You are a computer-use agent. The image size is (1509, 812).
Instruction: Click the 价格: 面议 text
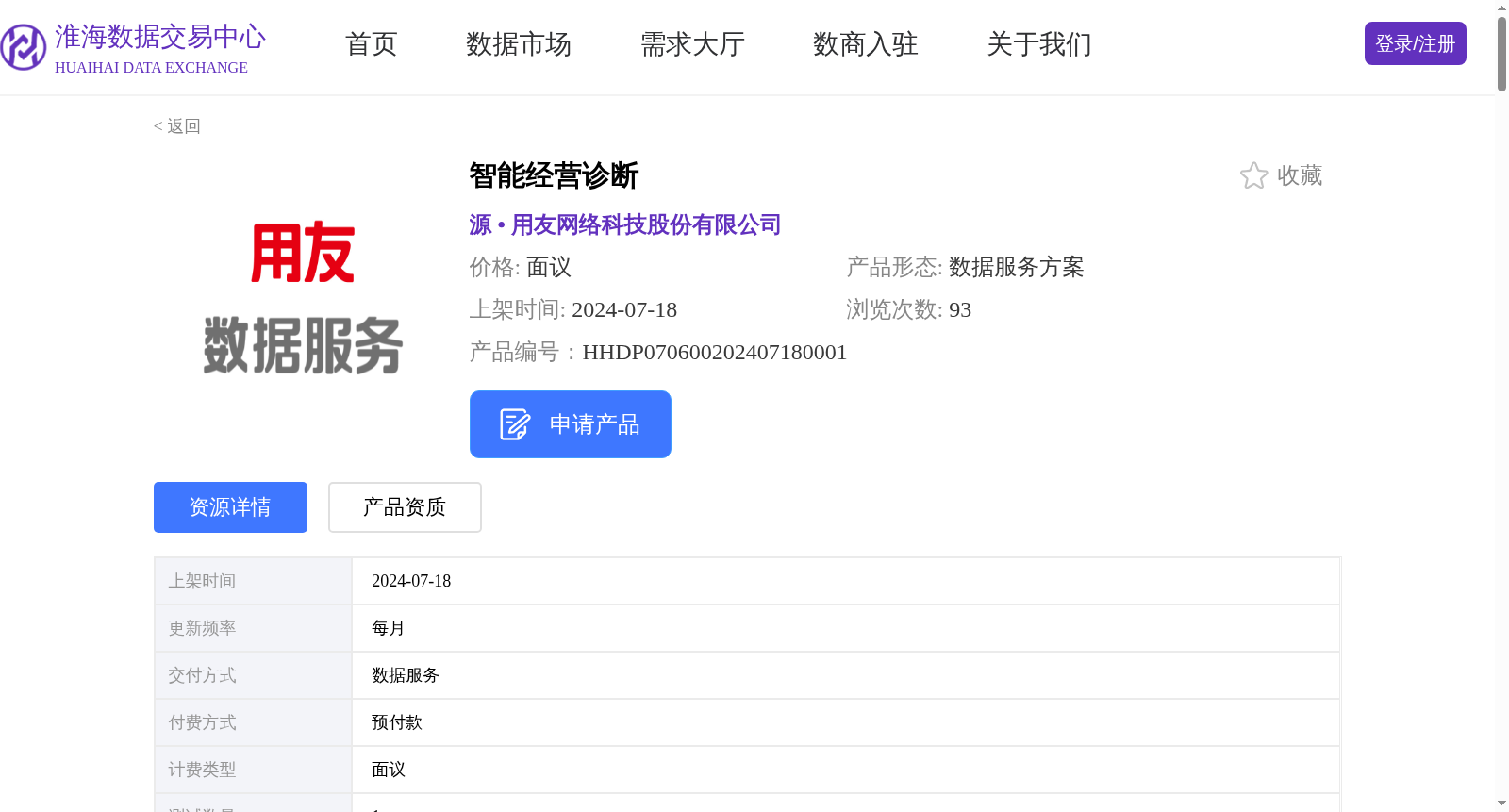pyautogui.click(x=521, y=268)
